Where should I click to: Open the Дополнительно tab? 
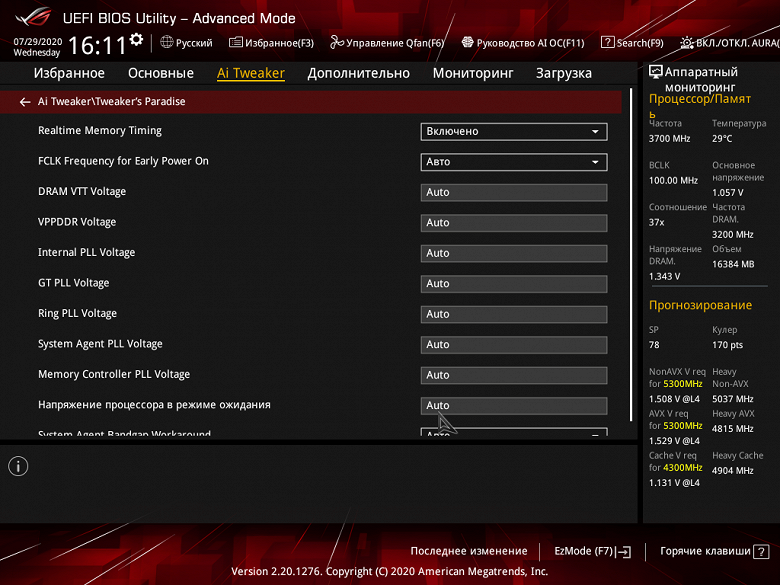[358, 73]
